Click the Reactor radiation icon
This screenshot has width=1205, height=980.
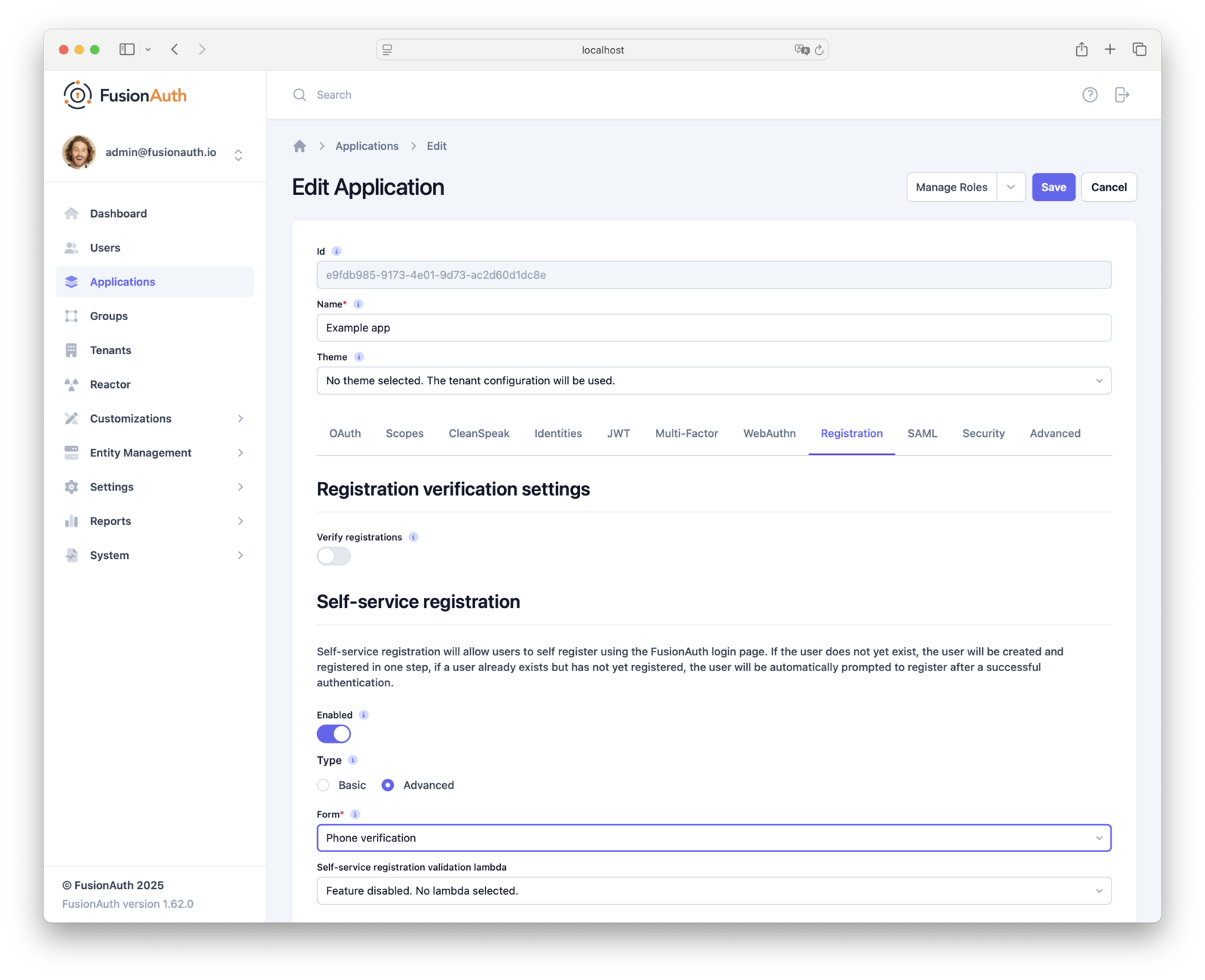(72, 384)
